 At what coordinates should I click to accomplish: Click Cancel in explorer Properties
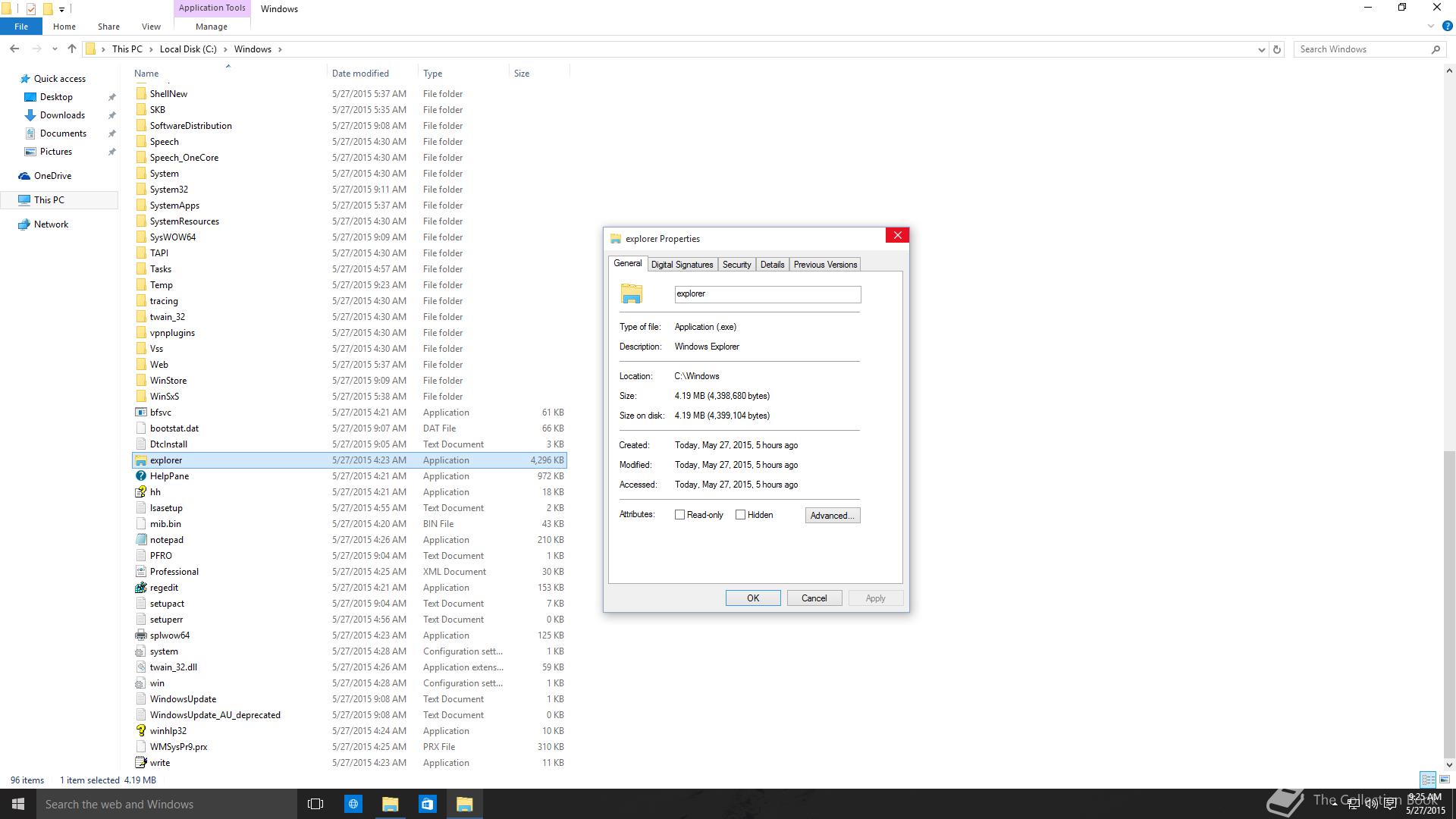point(814,598)
